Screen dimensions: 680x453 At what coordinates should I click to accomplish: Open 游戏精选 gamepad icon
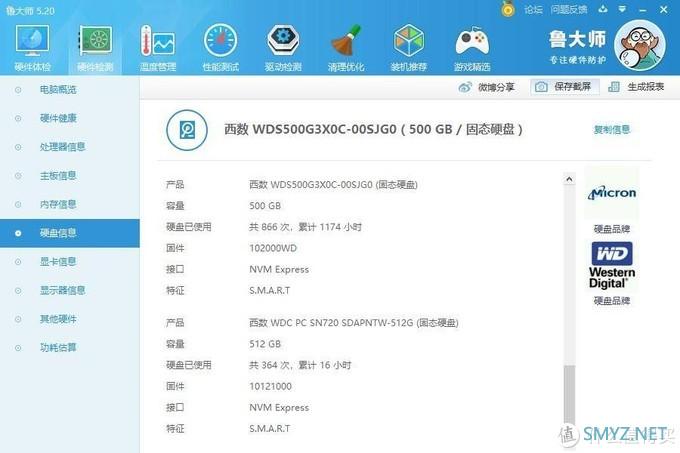(472, 48)
